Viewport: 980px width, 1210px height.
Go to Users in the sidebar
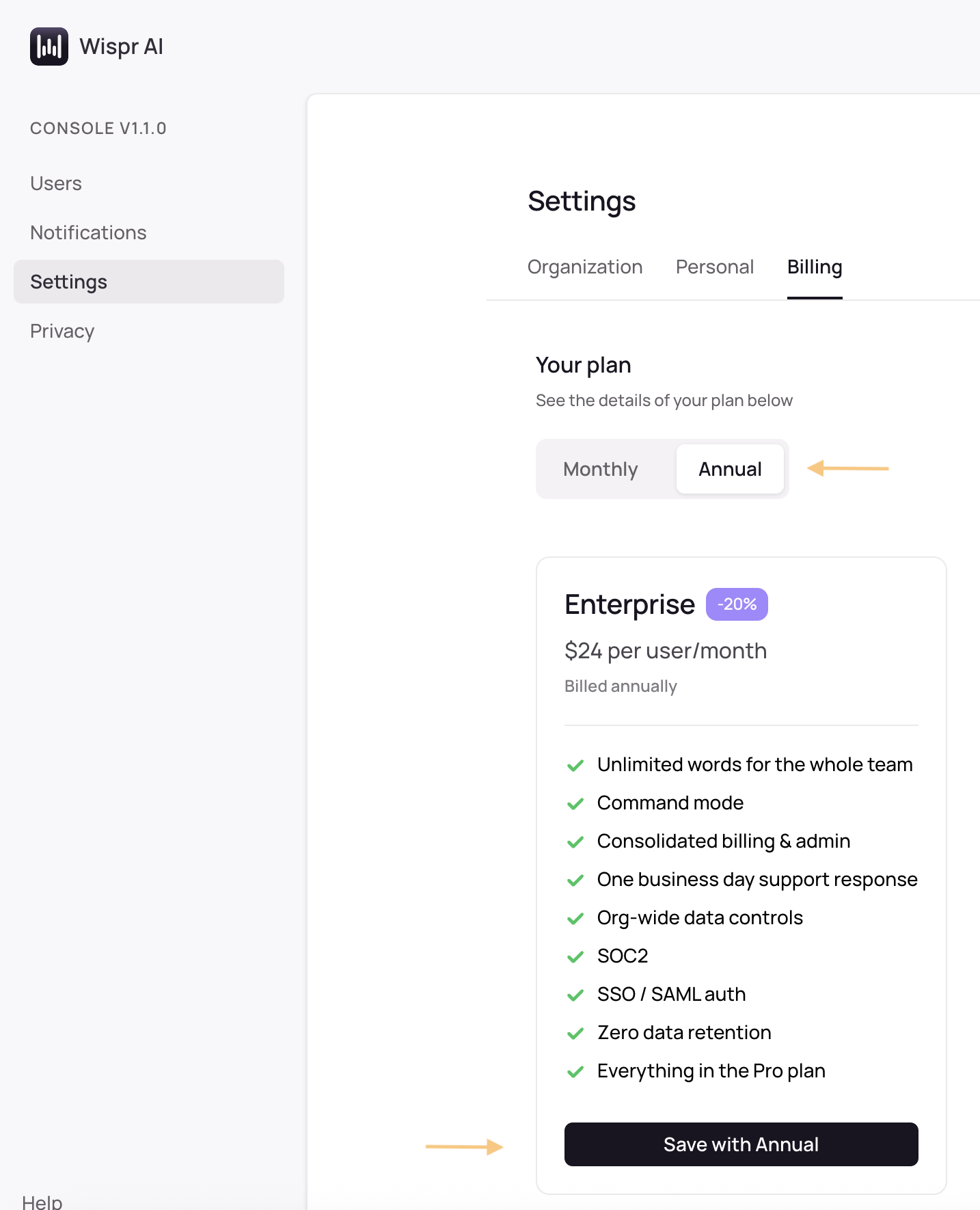point(56,183)
